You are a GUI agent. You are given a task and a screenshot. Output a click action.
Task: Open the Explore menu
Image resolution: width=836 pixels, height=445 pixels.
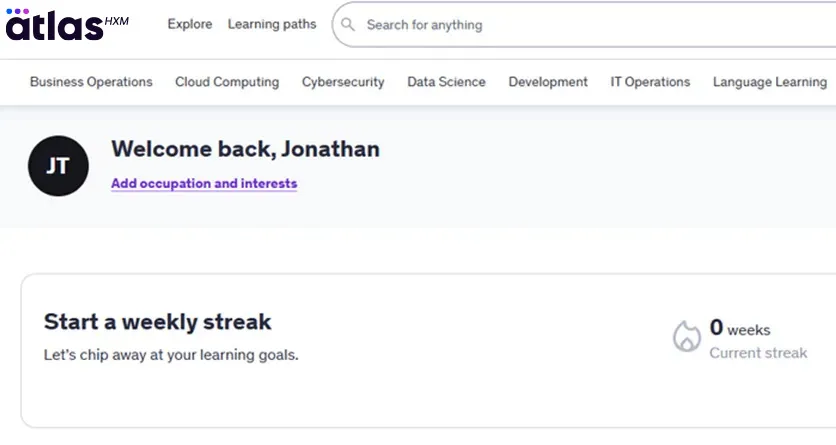[x=190, y=25]
